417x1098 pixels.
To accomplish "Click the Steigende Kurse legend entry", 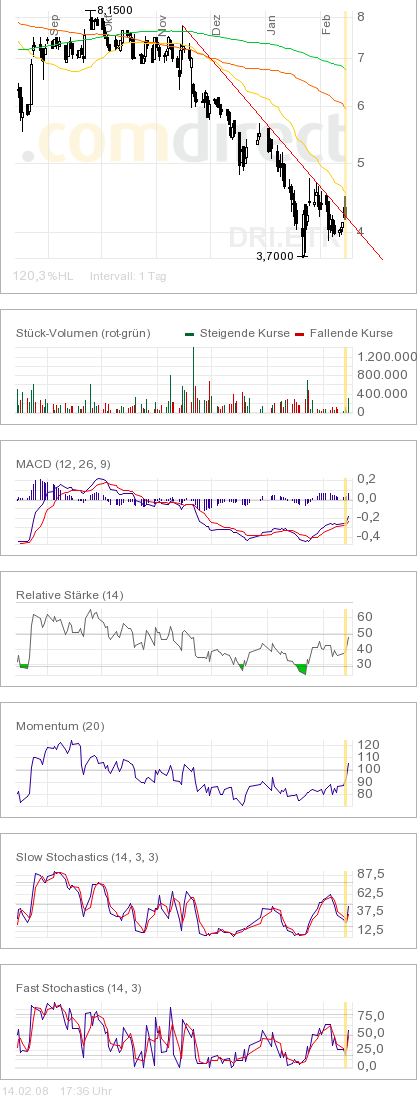I will point(245,333).
